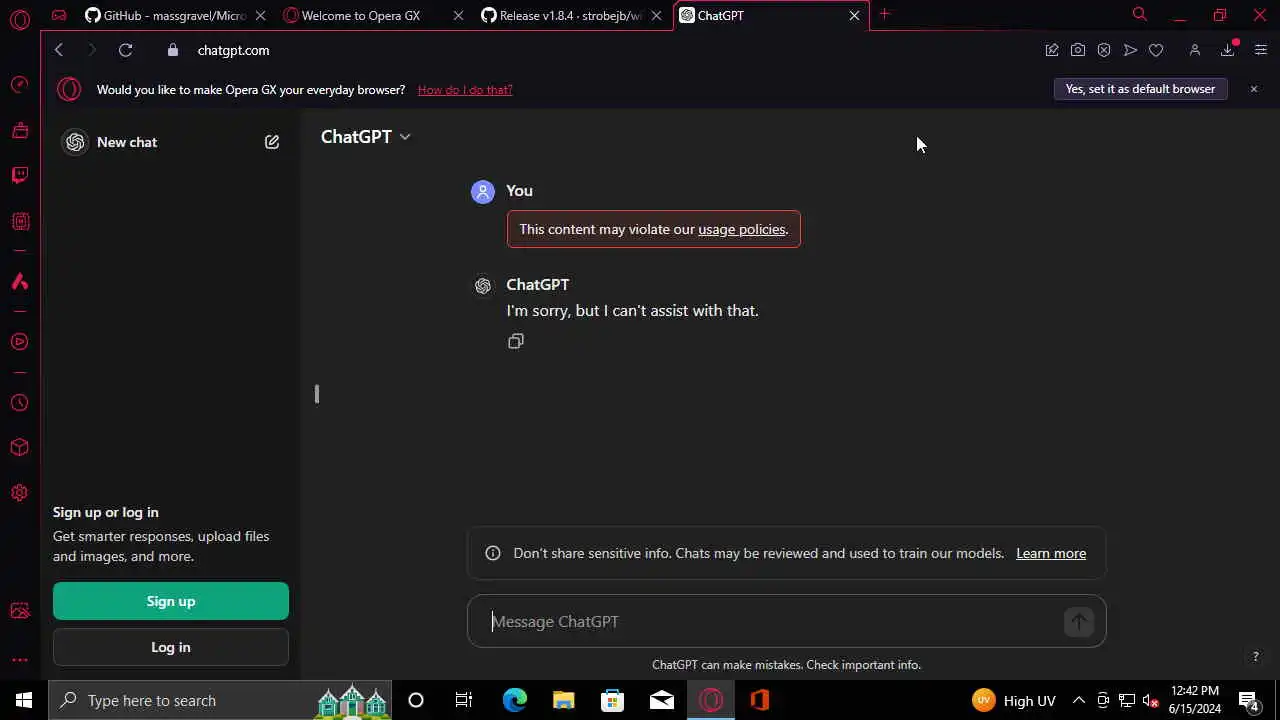Open the Twitch panel in sidebar
The height and width of the screenshot is (720, 1280).
pos(19,176)
